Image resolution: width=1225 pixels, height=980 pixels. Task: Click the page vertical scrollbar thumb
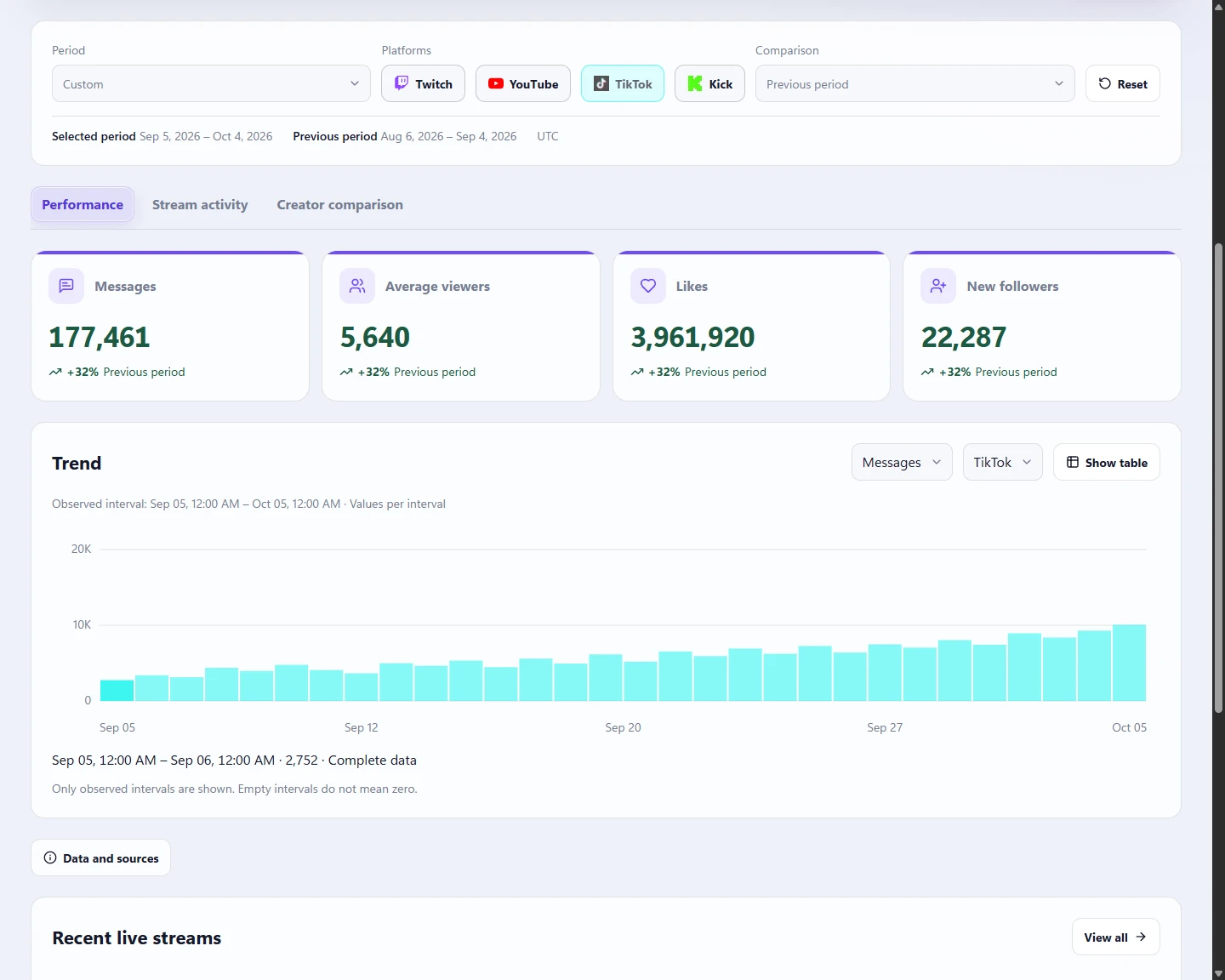point(1218,478)
